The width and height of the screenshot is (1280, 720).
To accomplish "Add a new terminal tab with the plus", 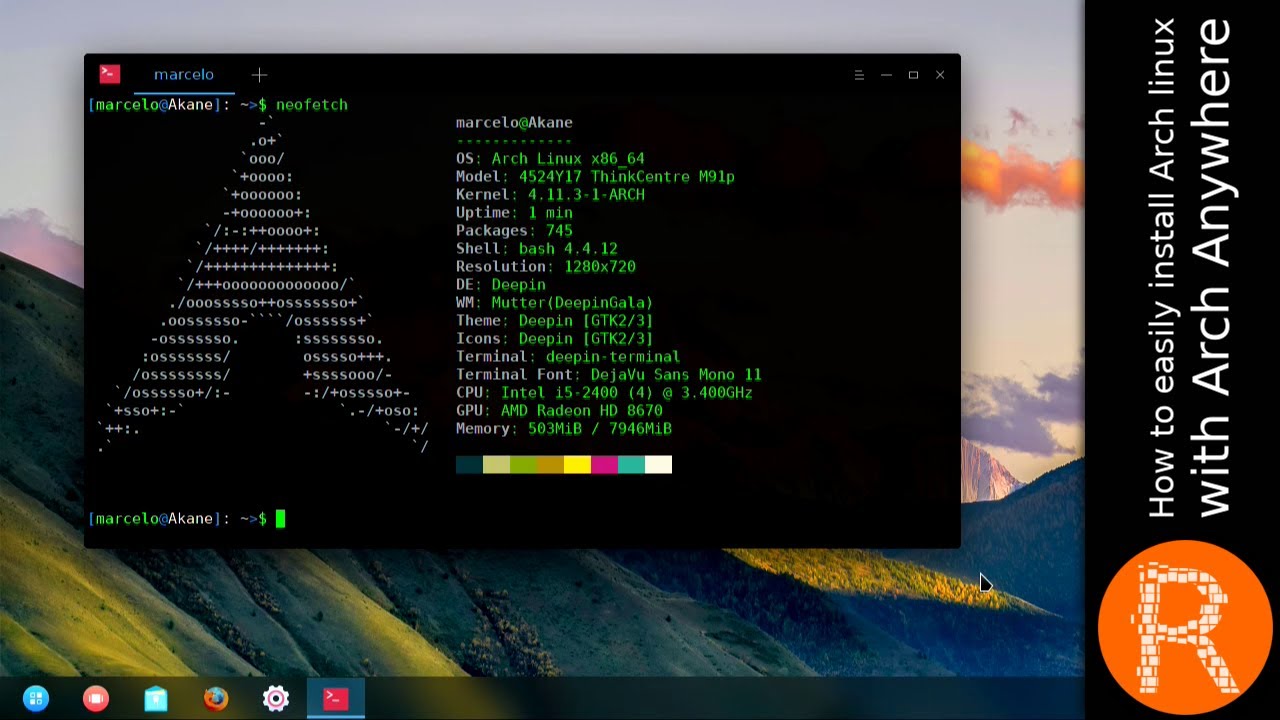I will (x=259, y=74).
